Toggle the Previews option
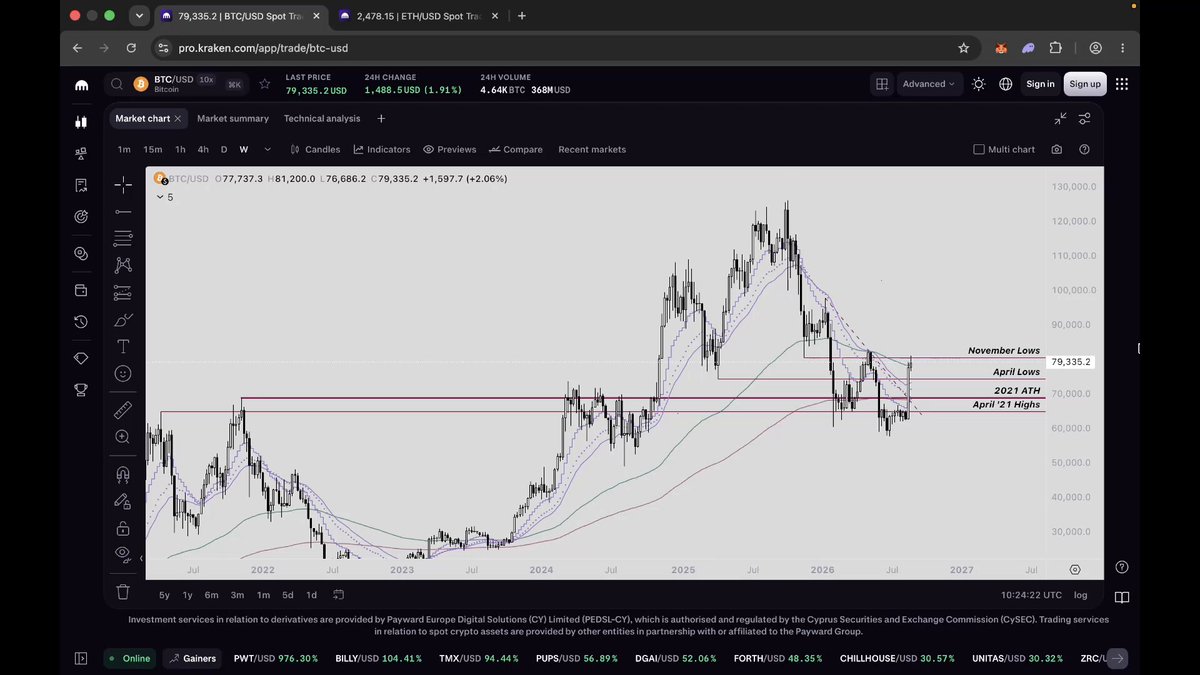This screenshot has width=1200, height=675. [x=450, y=149]
